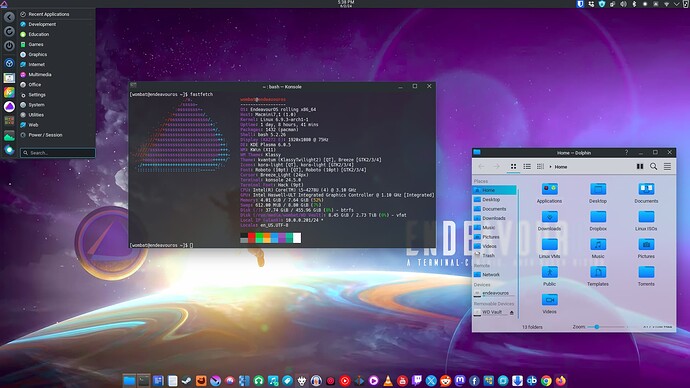
Task: Select Videos in Dolphin Places
Action: tap(495, 246)
